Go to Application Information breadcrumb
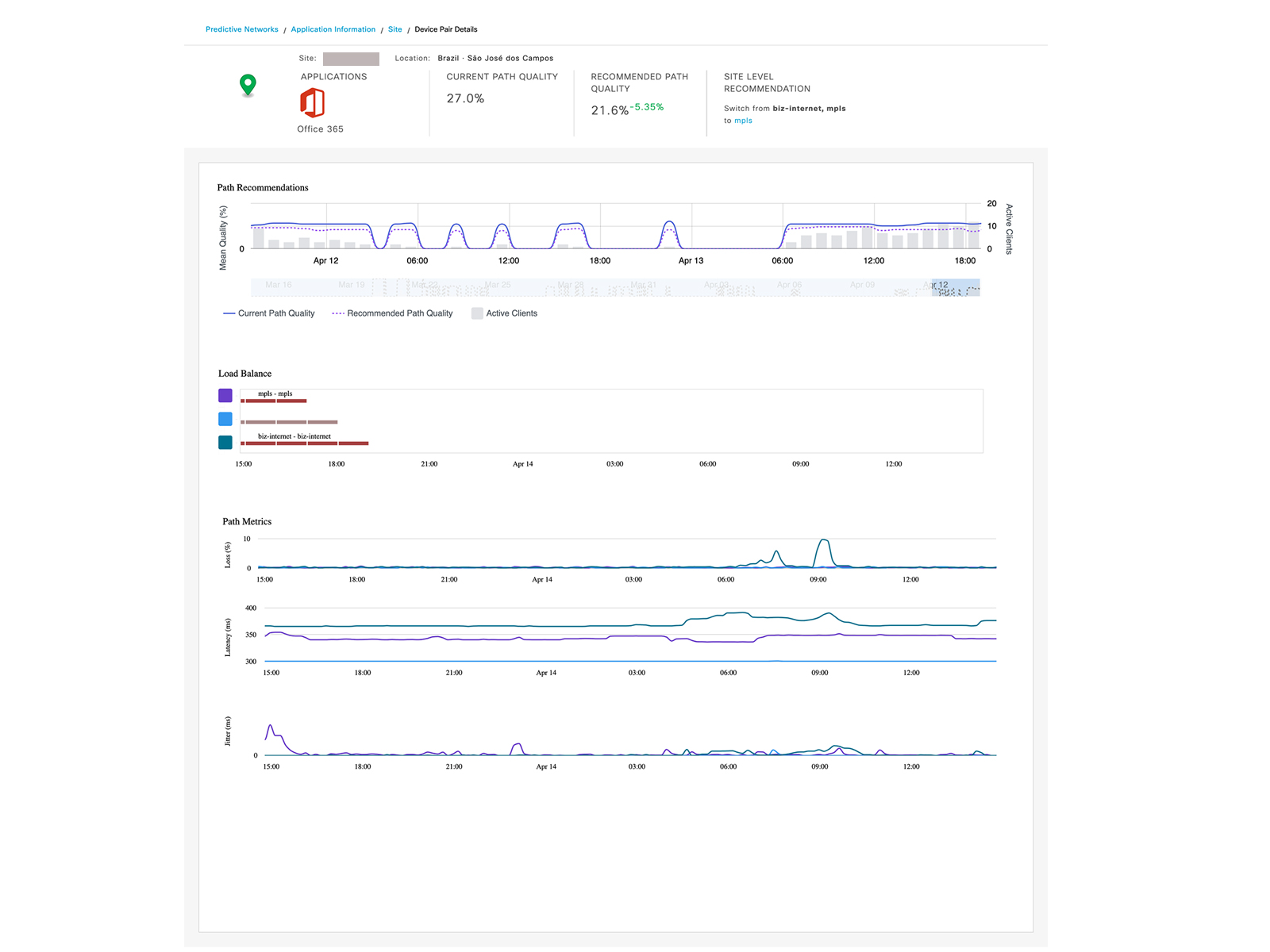This screenshot has width=1270, height=952. pos(333,29)
